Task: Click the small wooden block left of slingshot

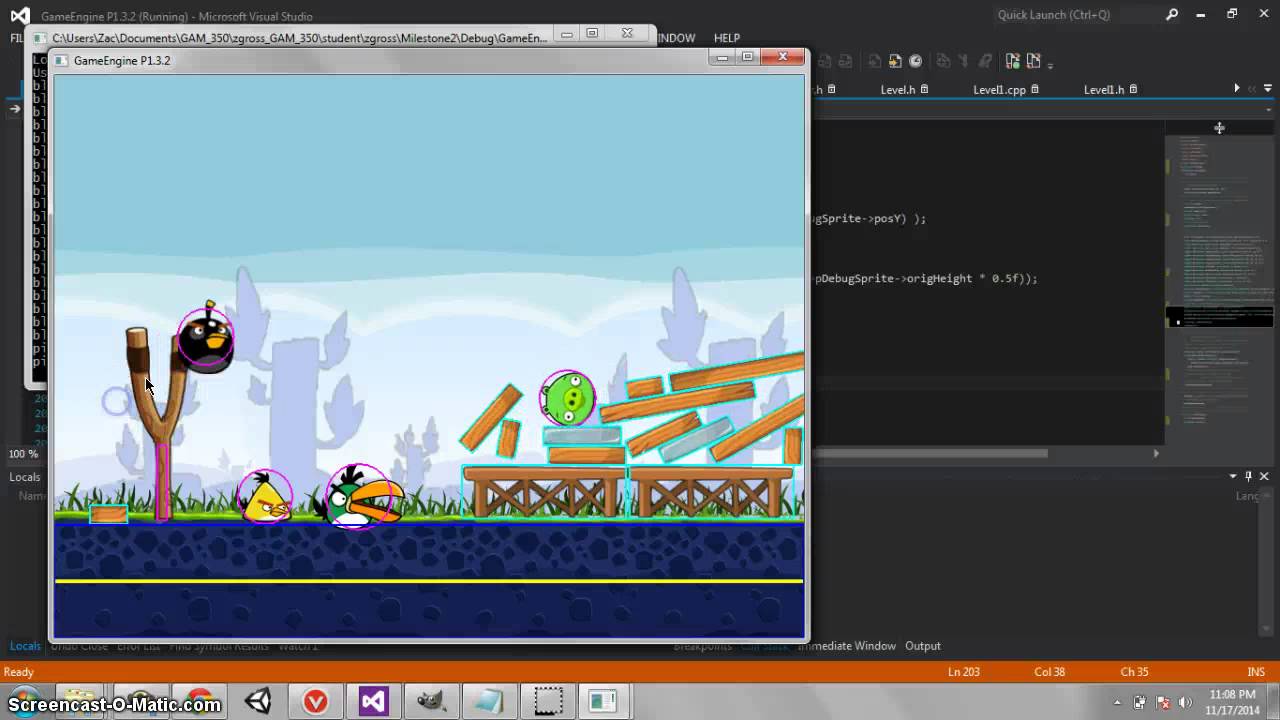Action: (x=108, y=514)
